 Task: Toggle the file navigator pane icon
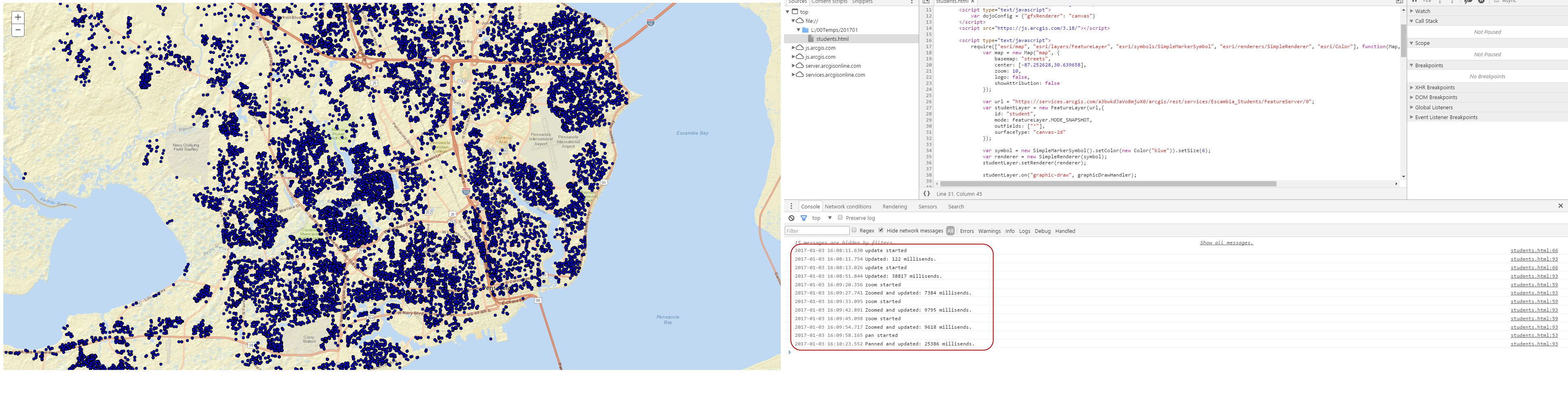[x=926, y=2]
